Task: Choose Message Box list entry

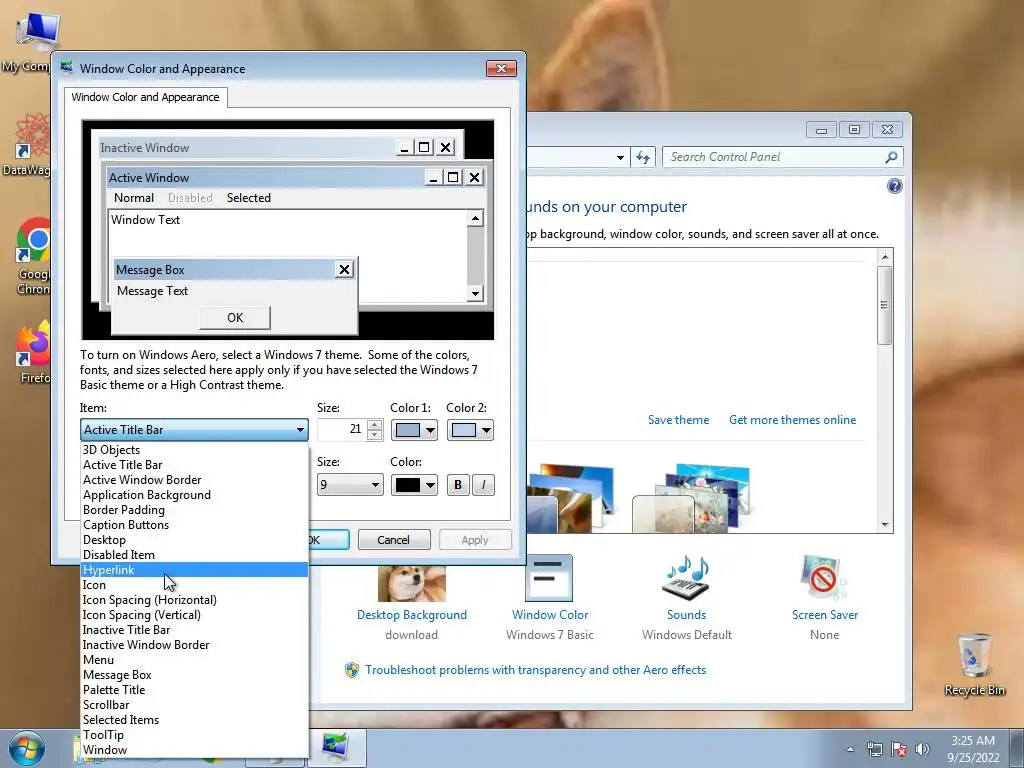Action: tap(194, 675)
